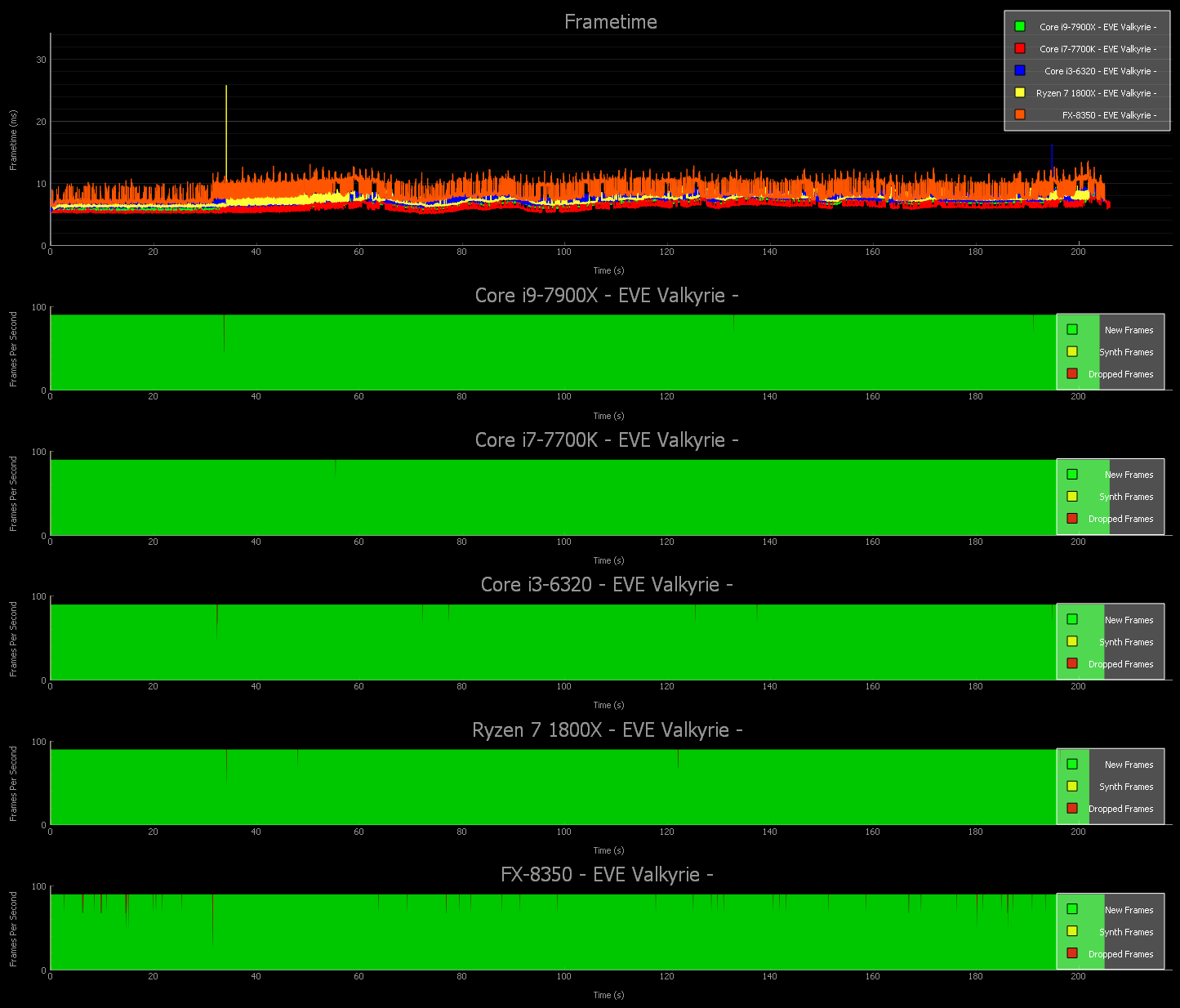Screen dimensions: 1180x1008
Task: Click the red Core i7-7700K swatch in Frametime legend
Action: [1020, 48]
